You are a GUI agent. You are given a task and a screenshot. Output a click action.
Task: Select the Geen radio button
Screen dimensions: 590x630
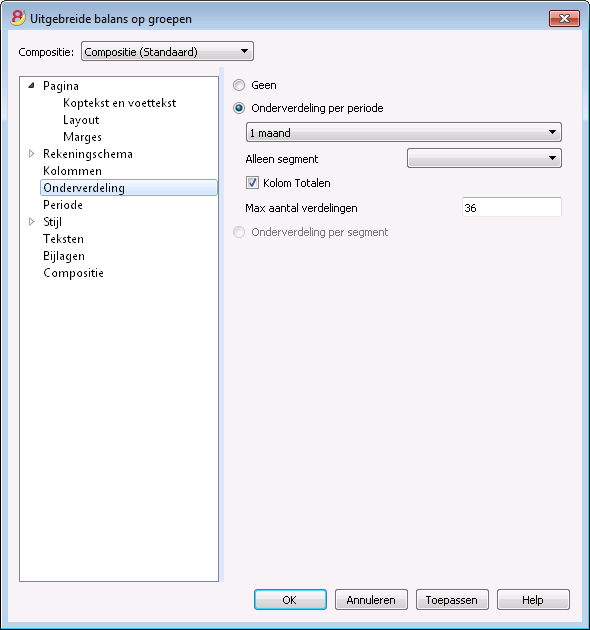point(239,85)
